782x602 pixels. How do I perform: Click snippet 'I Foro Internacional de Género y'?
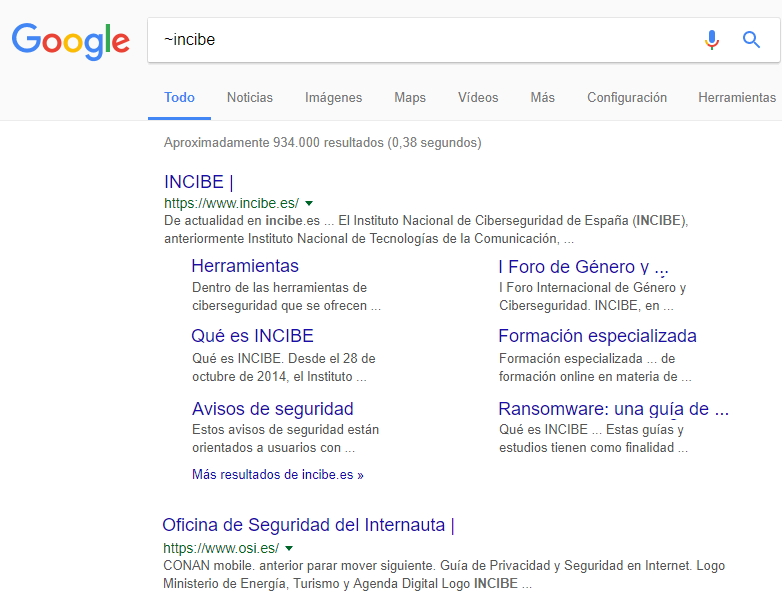592,288
